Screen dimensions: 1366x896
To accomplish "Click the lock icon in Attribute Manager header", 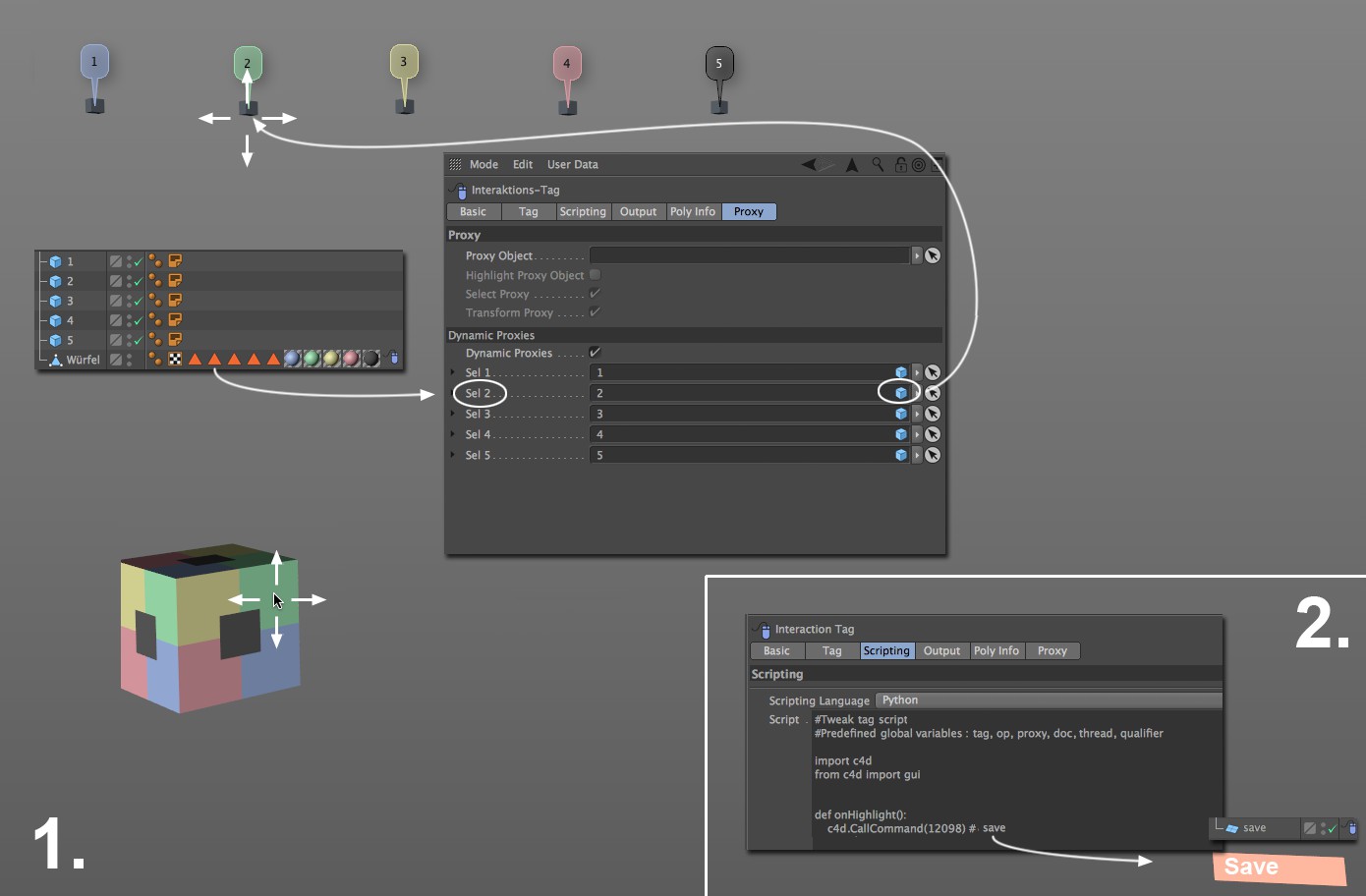I will coord(900,165).
